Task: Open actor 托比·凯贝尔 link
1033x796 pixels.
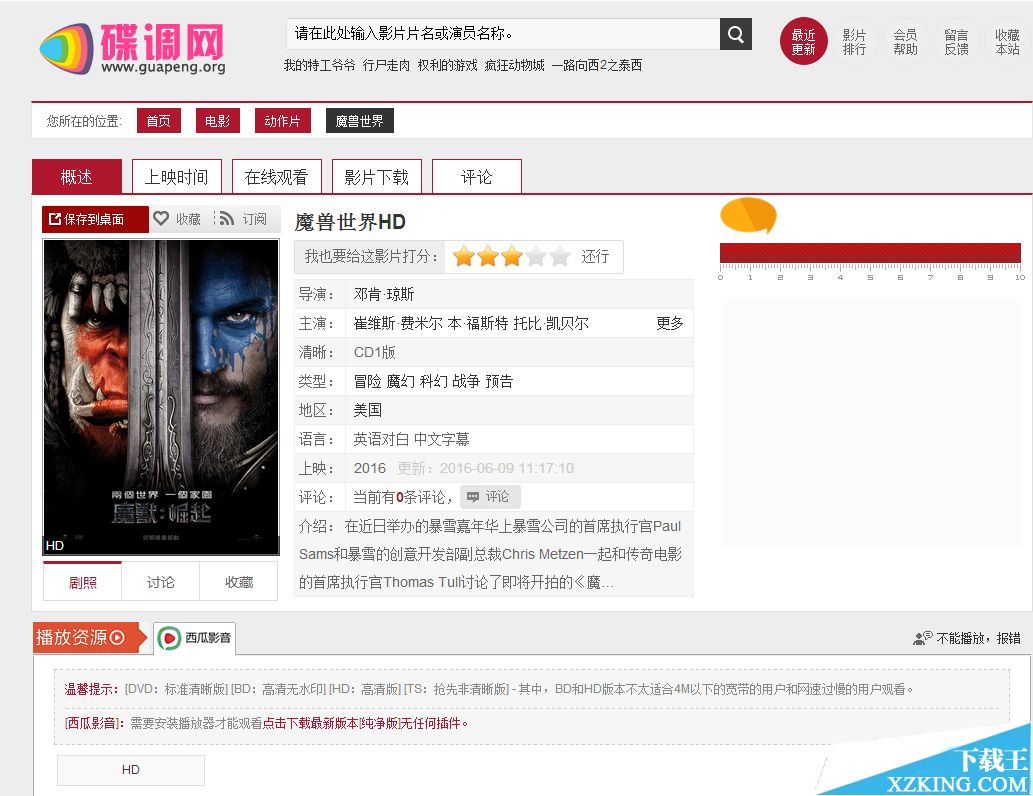Action: [x=551, y=324]
